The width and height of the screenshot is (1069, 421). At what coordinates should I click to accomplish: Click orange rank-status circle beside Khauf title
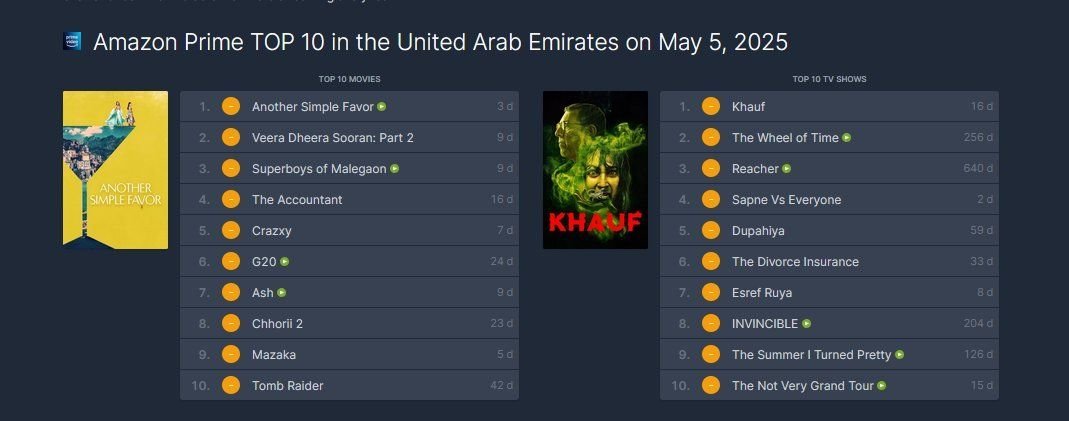711,107
